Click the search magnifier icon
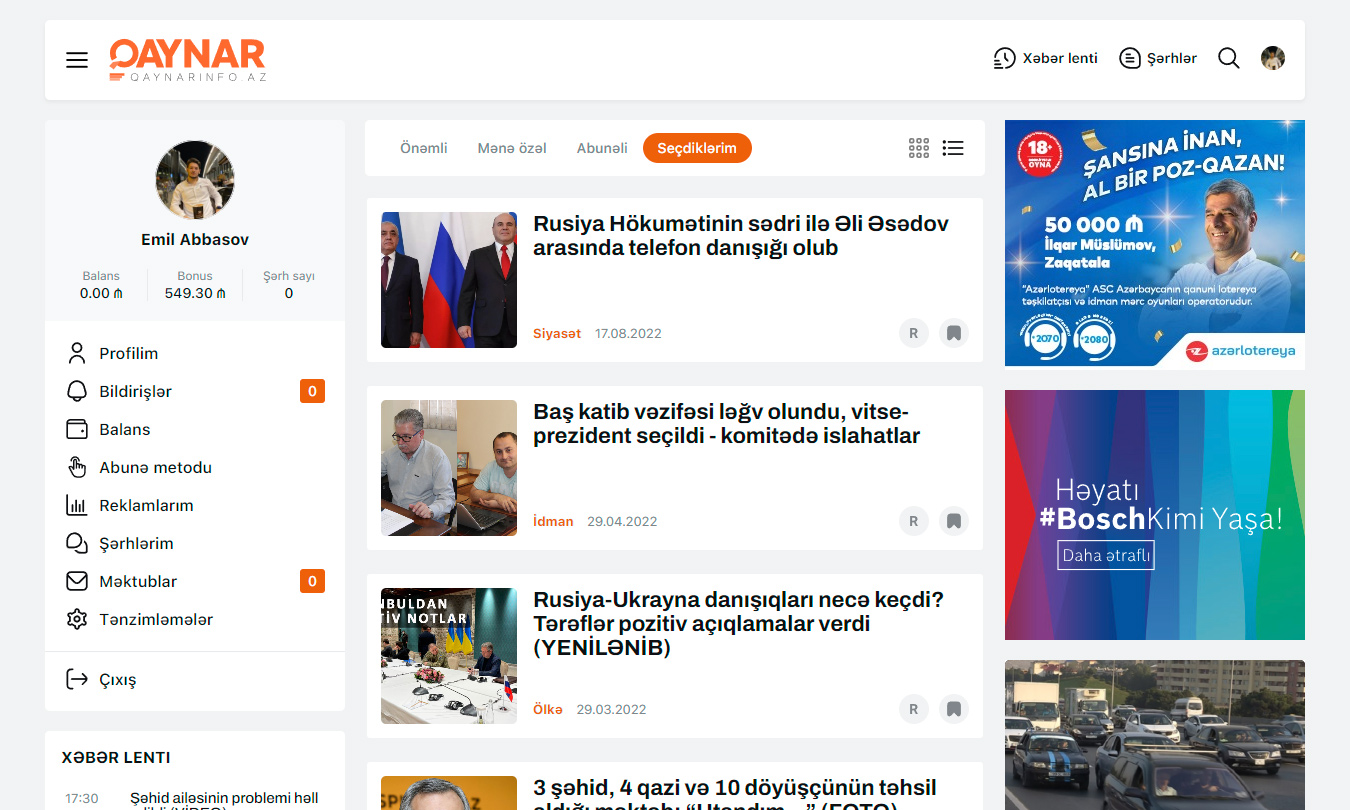 pyautogui.click(x=1228, y=59)
